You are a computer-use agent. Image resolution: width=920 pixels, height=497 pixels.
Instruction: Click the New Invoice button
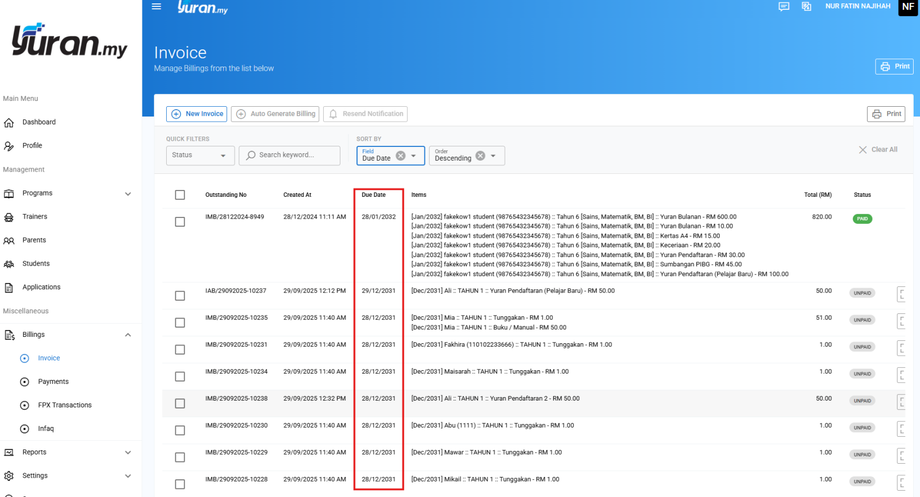[x=197, y=114]
